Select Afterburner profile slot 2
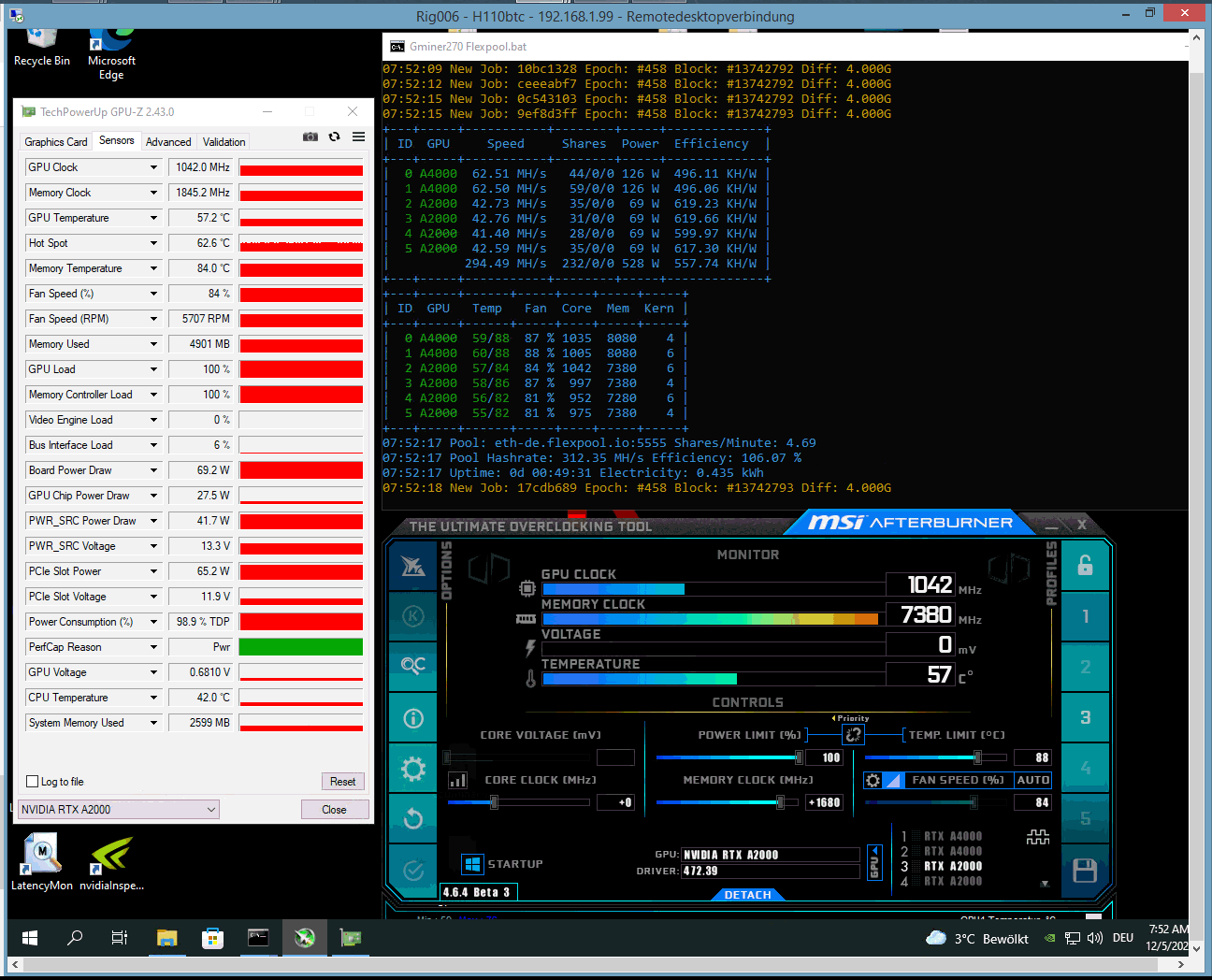Image resolution: width=1212 pixels, height=980 pixels. click(x=1085, y=667)
